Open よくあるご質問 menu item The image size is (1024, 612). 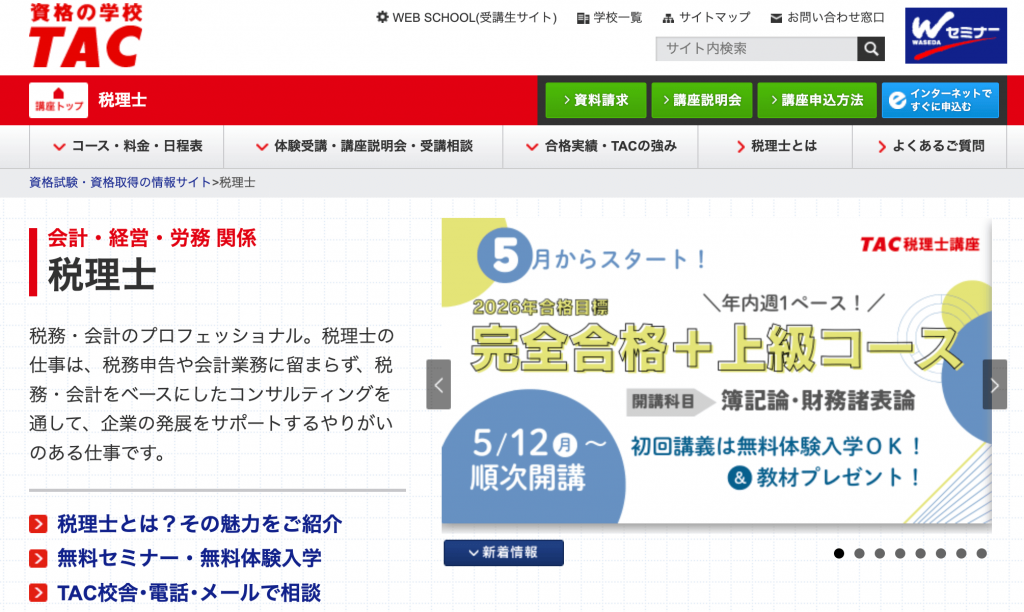tap(930, 146)
